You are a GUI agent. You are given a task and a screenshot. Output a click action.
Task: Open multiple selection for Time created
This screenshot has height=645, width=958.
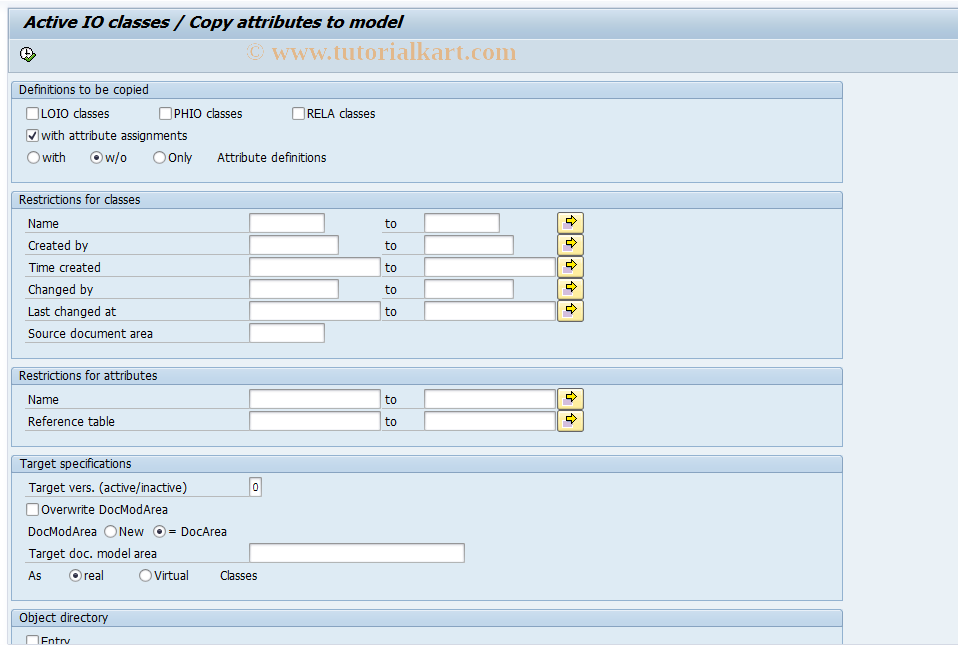click(x=570, y=267)
